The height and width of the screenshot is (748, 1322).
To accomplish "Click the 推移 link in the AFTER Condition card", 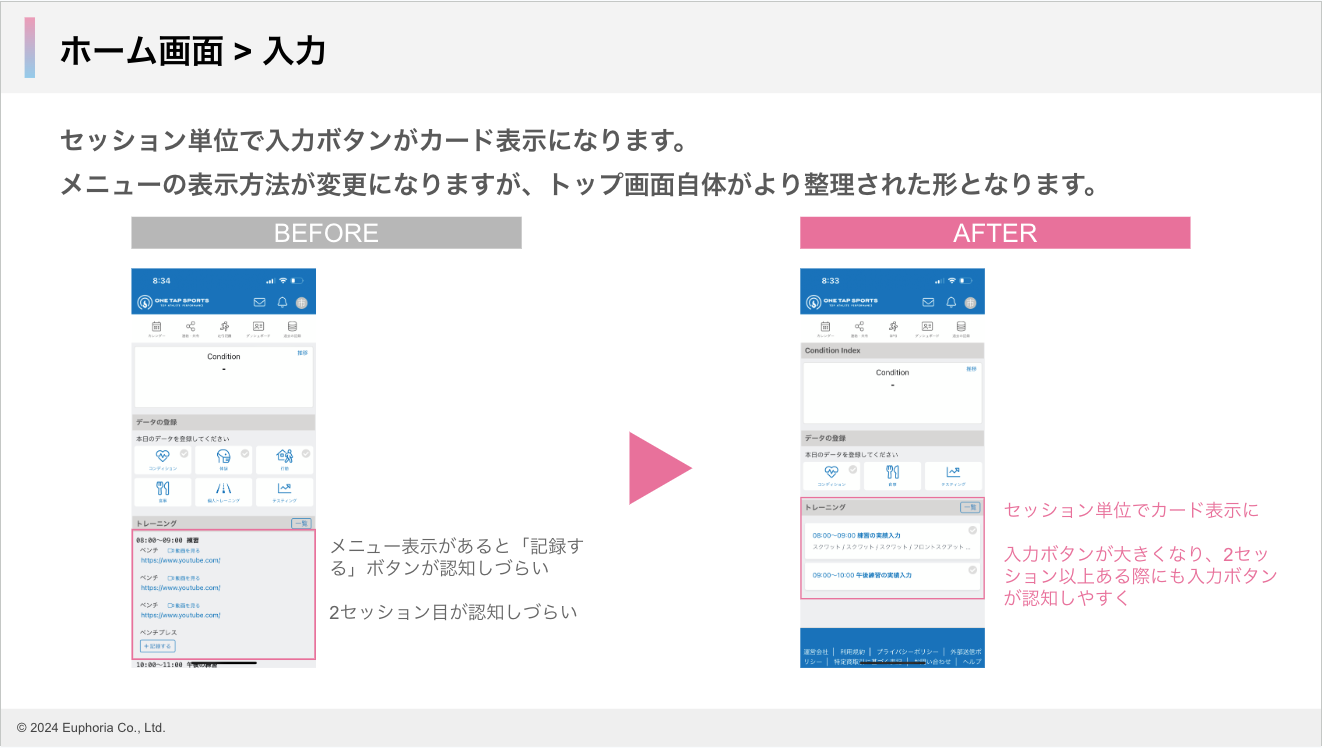I will (971, 369).
